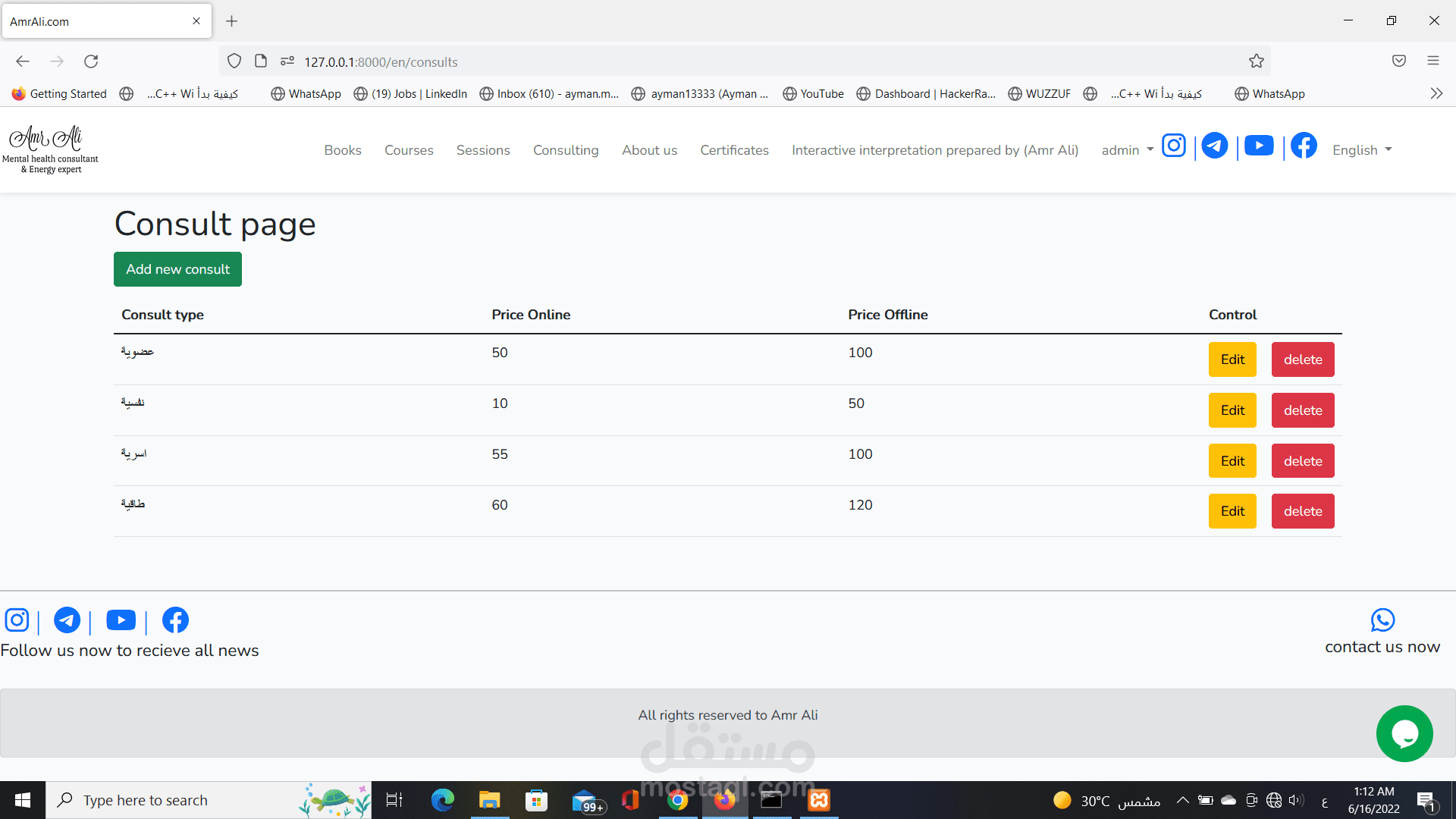Click Facebook icon in footer
Image resolution: width=1456 pixels, height=819 pixels.
[175, 620]
